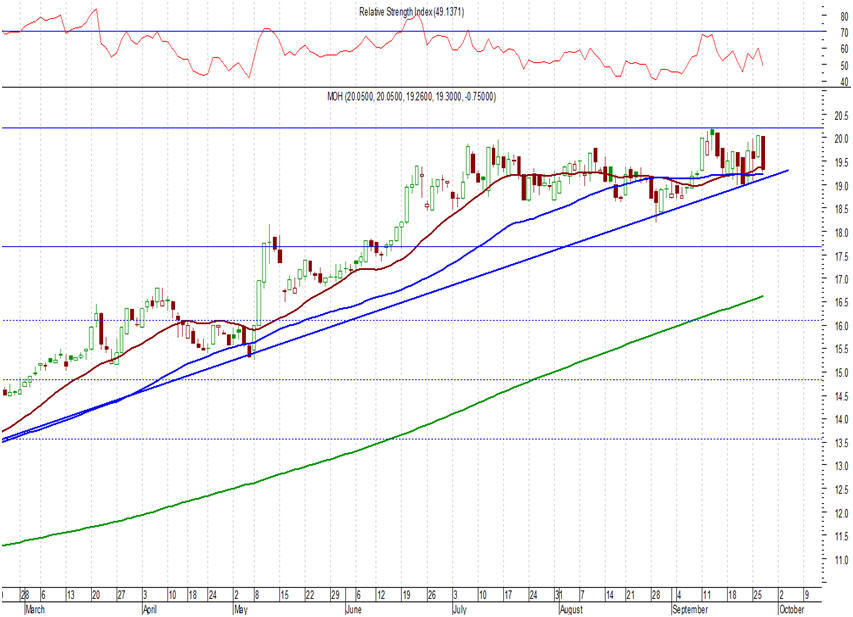Image resolution: width=853 pixels, height=617 pixels.
Task: Select the May month label
Action: coord(240,609)
